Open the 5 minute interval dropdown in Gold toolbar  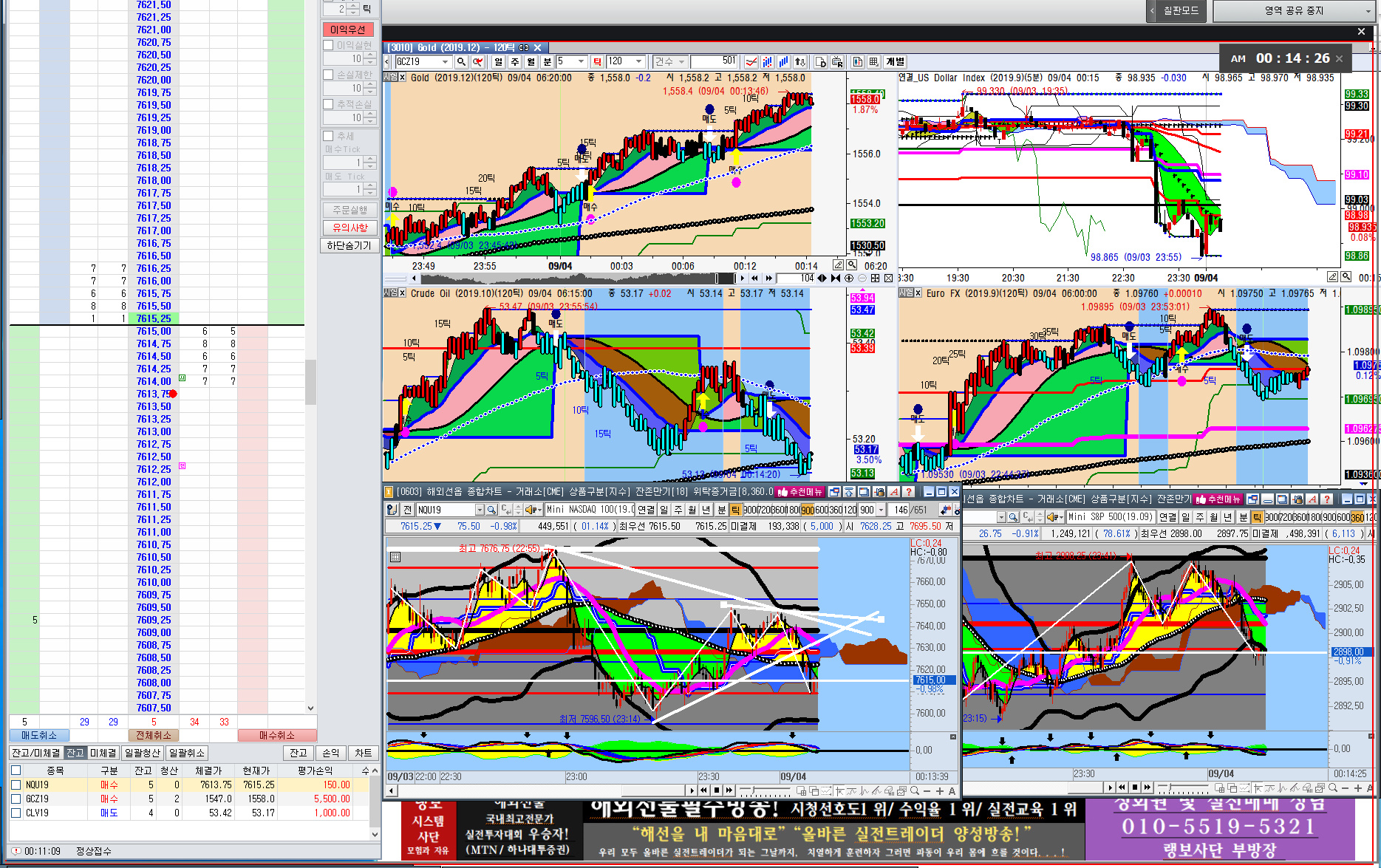tap(582, 61)
